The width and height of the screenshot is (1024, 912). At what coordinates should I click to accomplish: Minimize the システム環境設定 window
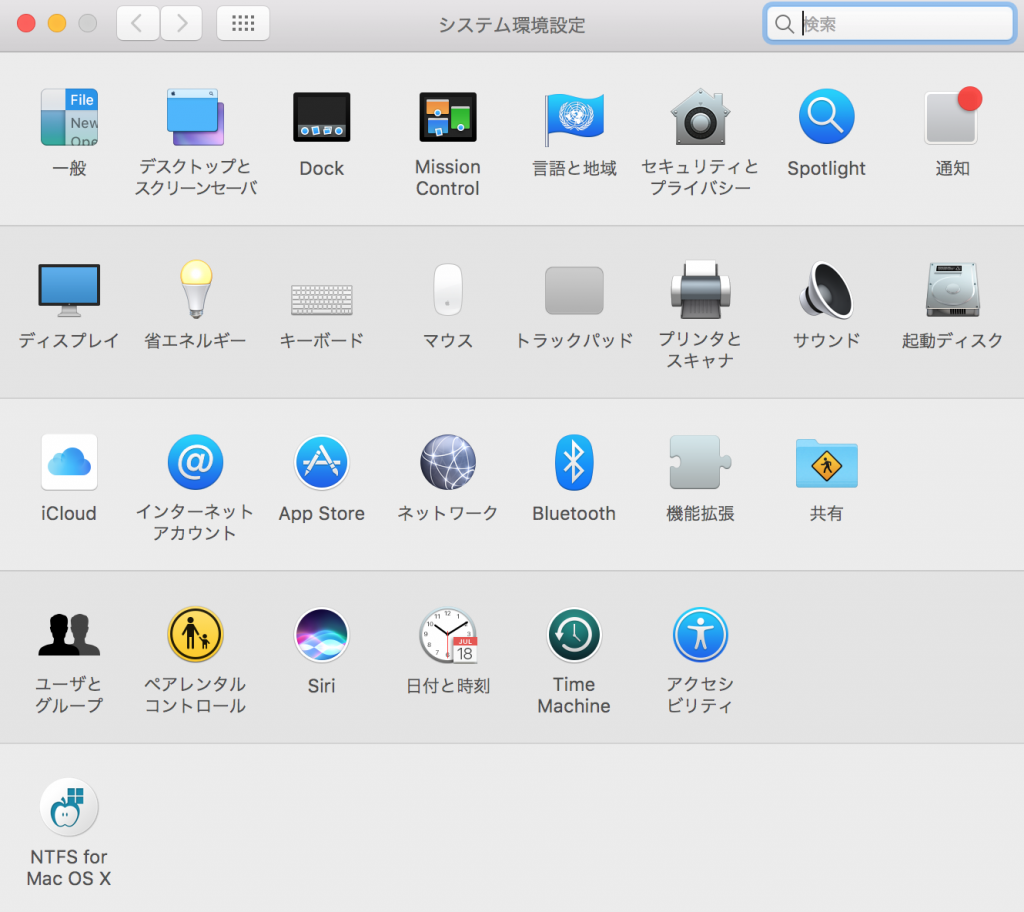click(57, 24)
